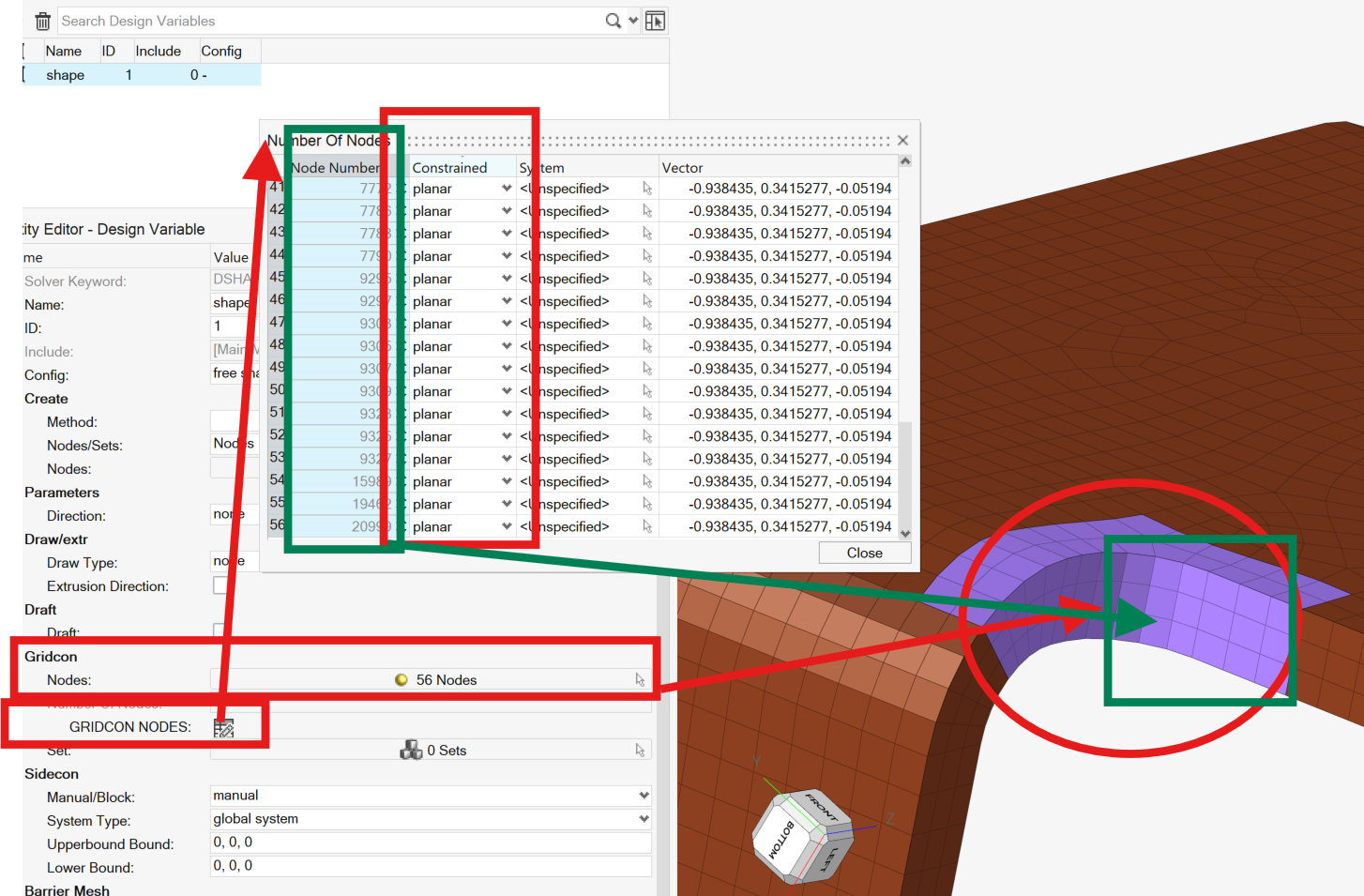Viewport: 1364px width, 896px height.
Task: Open the planar Constrained dropdown for node 41
Action: (x=507, y=188)
